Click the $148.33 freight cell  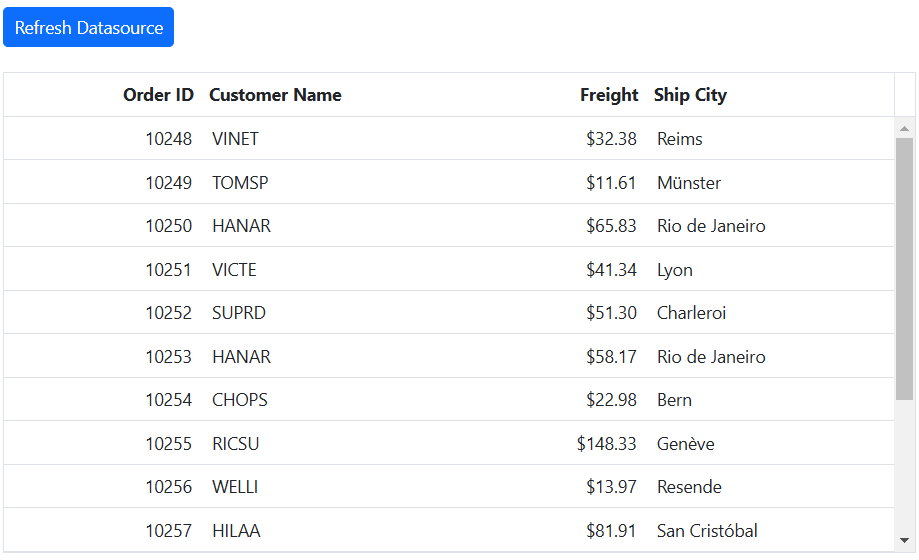(606, 444)
